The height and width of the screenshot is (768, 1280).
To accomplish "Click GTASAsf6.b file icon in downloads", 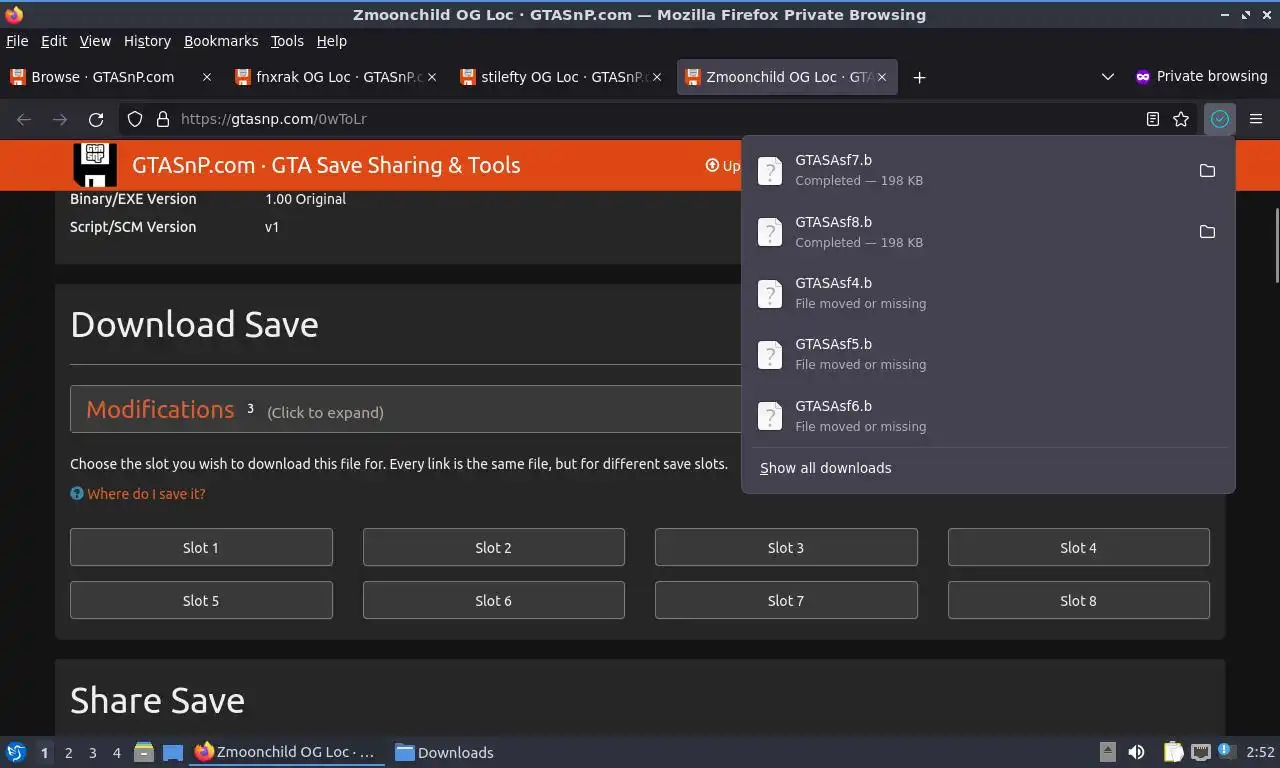I will [769, 416].
